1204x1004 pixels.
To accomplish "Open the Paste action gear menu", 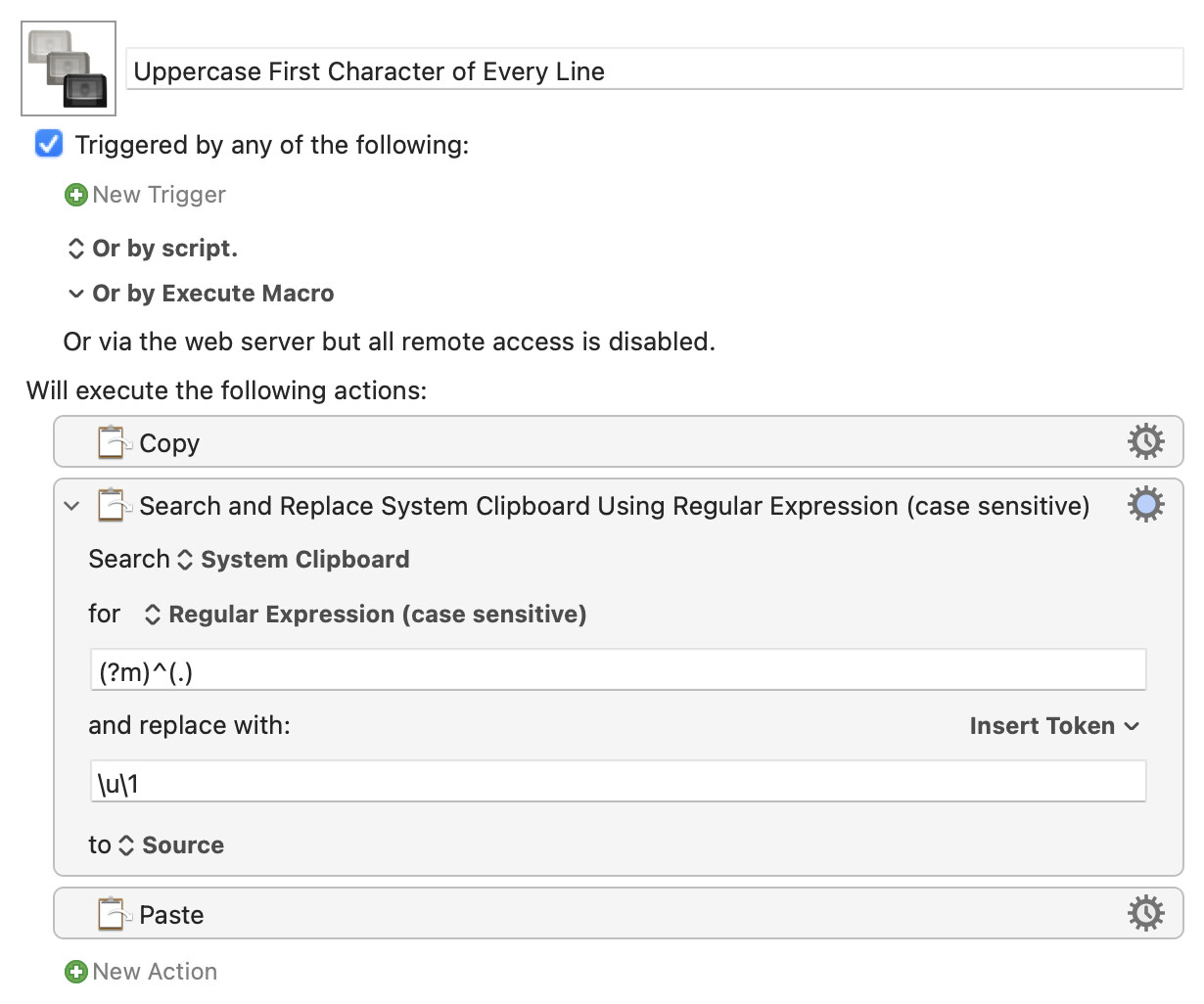I will tap(1145, 914).
